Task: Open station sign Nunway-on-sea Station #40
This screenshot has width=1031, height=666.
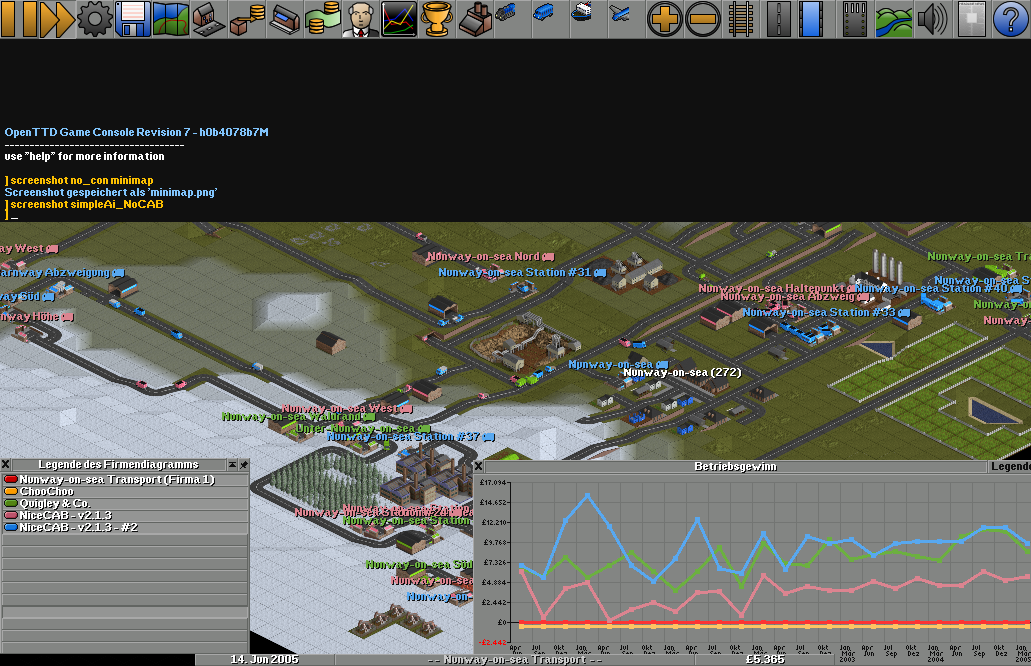Action: 938,288
